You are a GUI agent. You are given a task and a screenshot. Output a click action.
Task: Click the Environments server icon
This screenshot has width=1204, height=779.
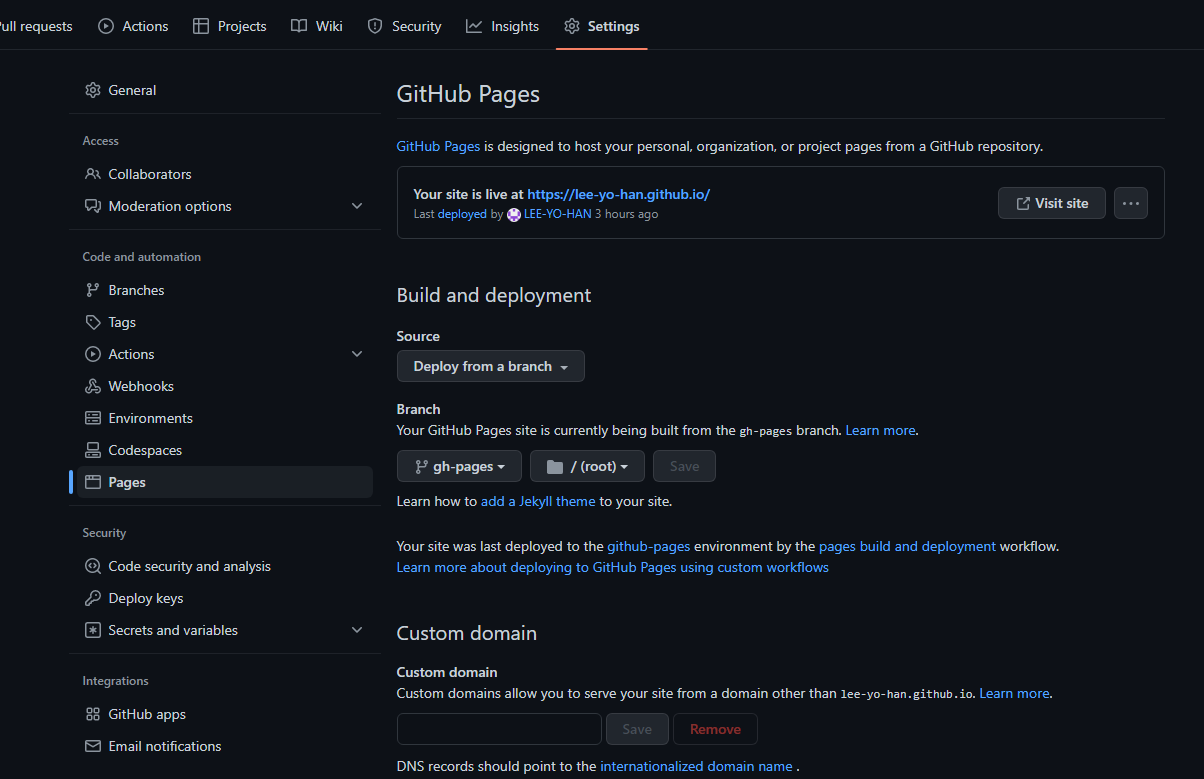[x=93, y=418]
